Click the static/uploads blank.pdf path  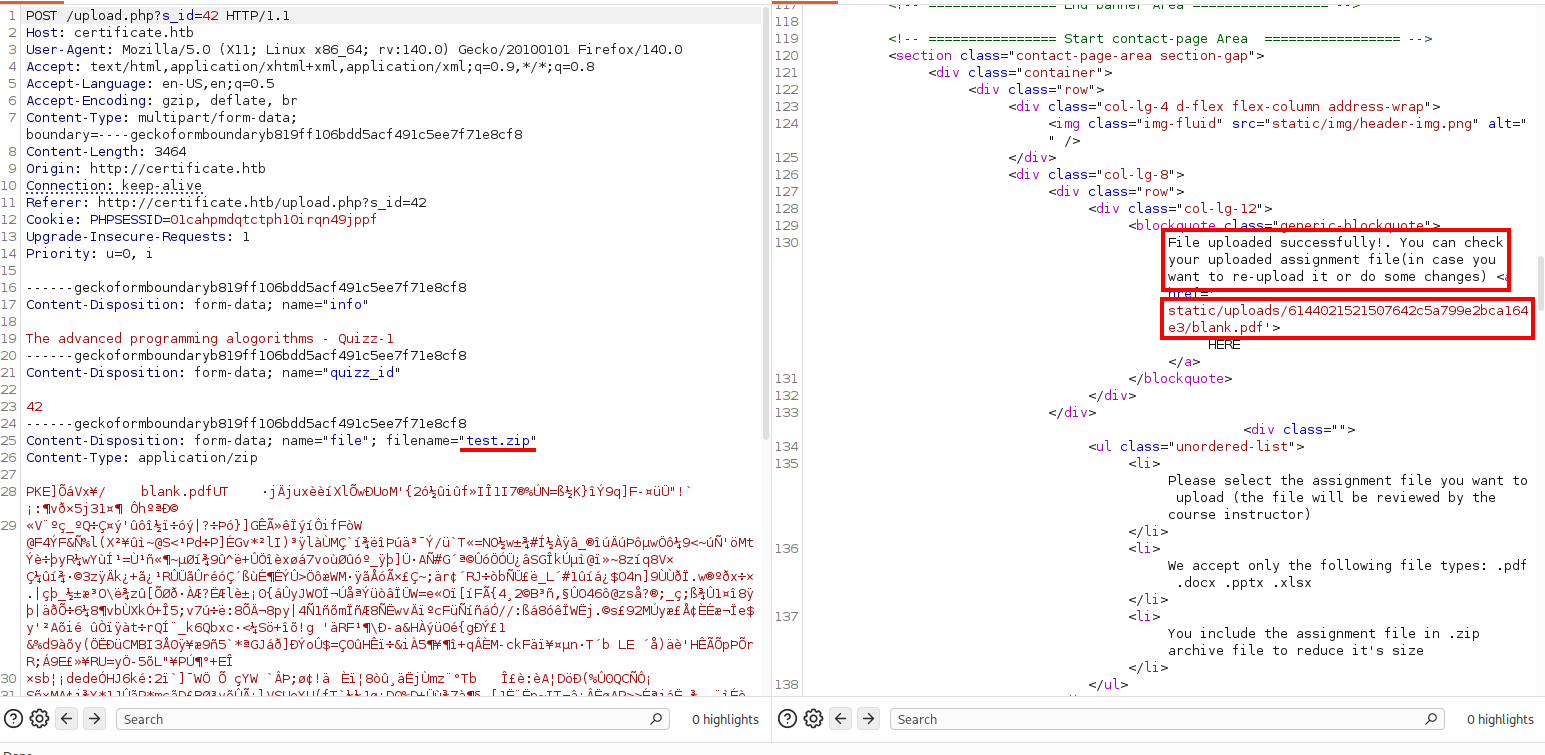click(1348, 319)
